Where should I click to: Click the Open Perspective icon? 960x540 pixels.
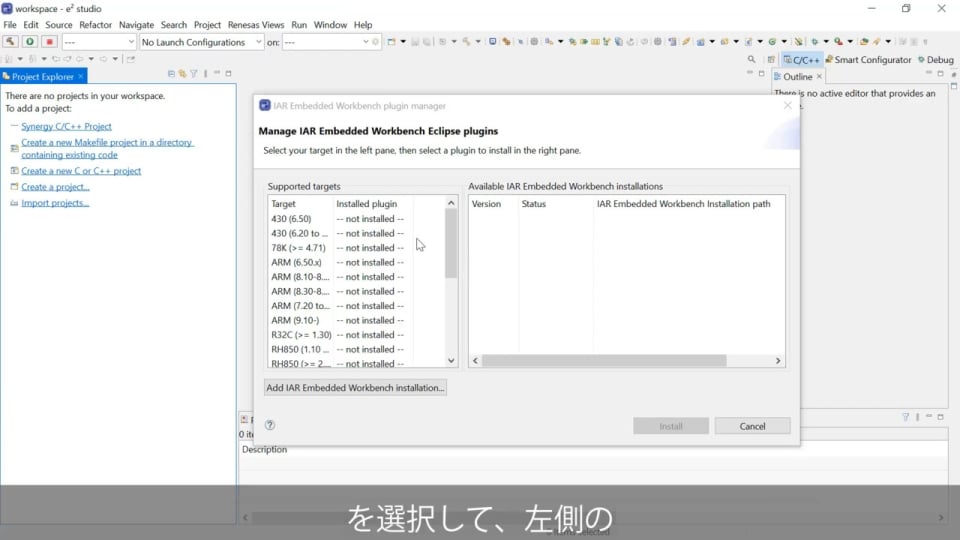[x=771, y=59]
